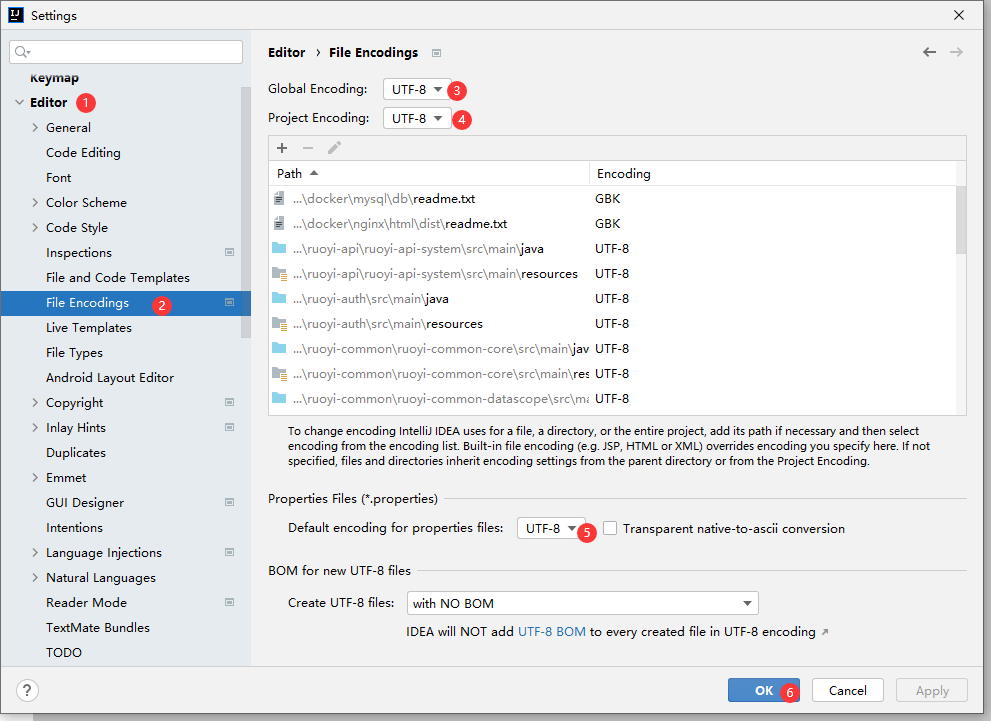Open TODO settings page
The width and height of the screenshot is (991, 721).
click(x=63, y=652)
